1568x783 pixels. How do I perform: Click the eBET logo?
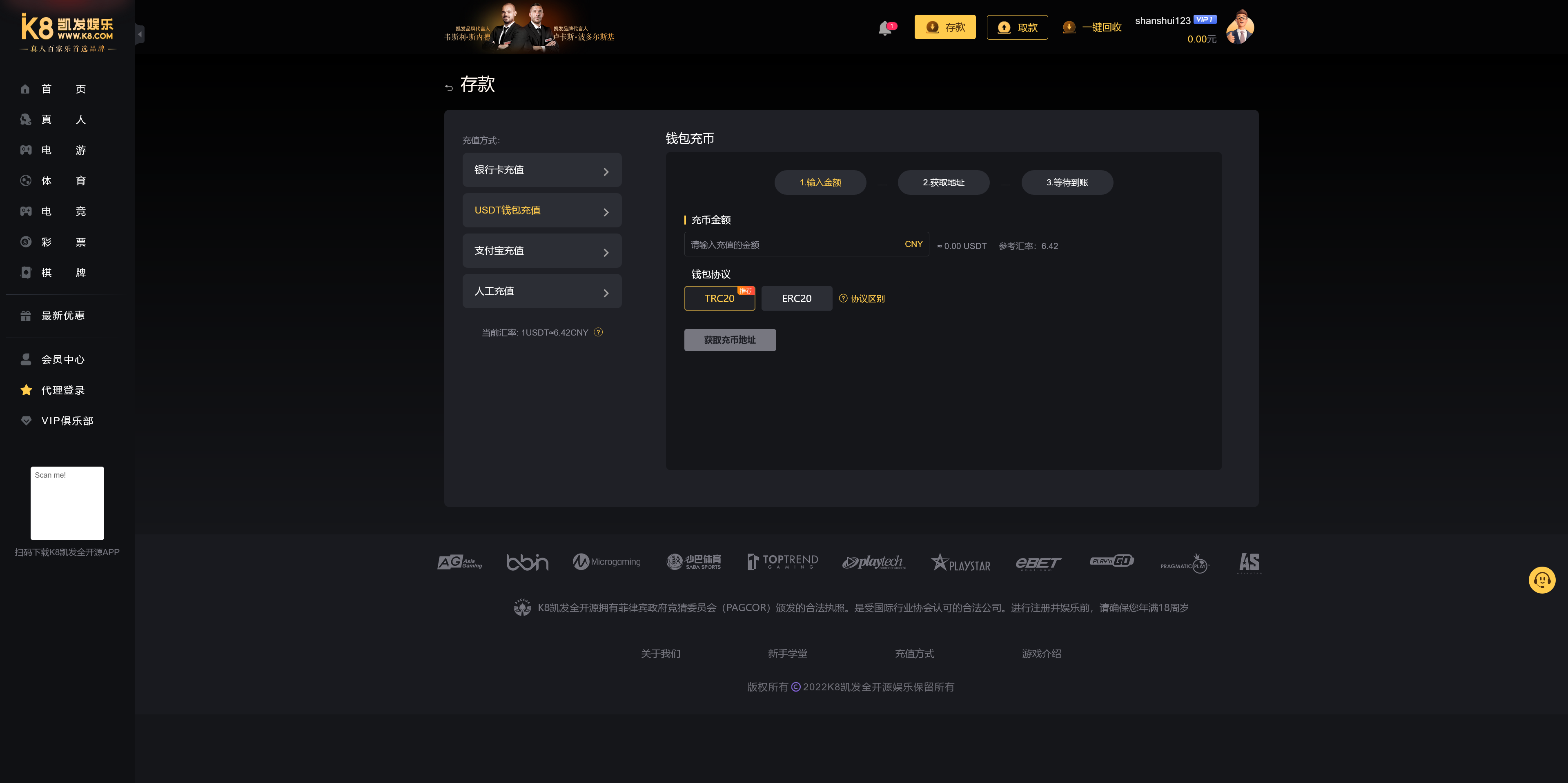click(x=1038, y=563)
